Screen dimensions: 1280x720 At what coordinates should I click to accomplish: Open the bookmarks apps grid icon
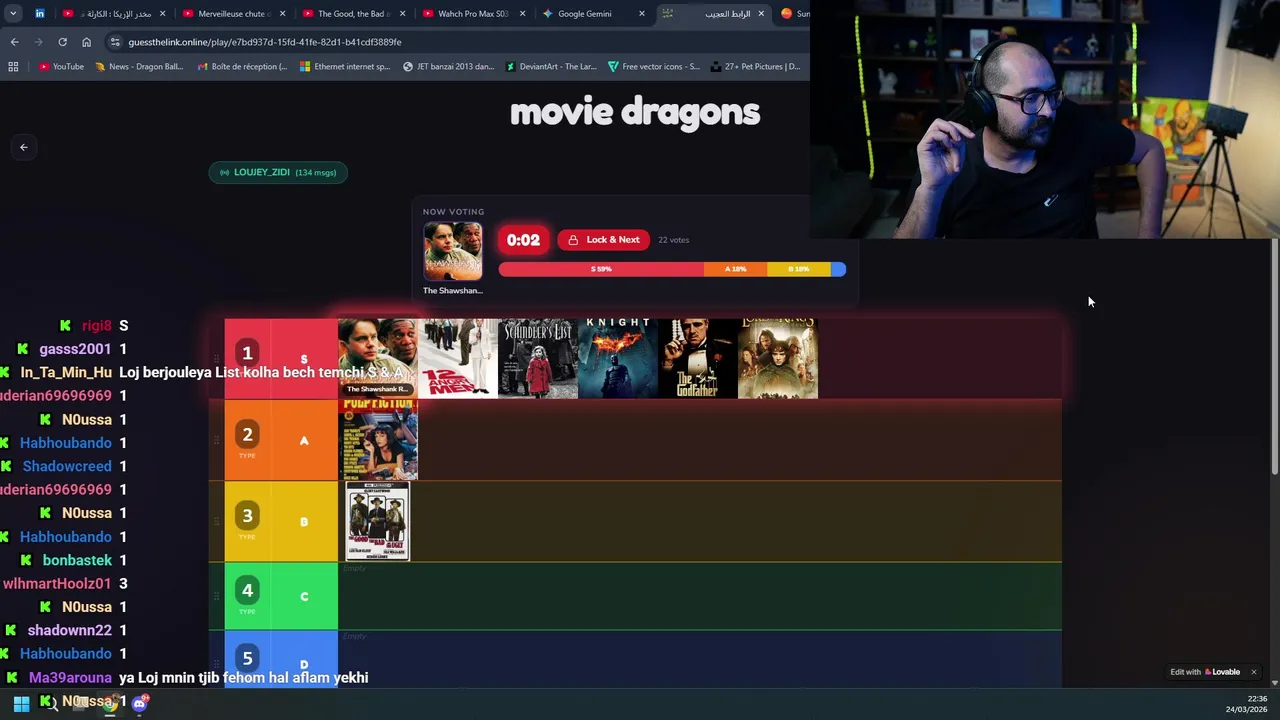click(x=13, y=67)
